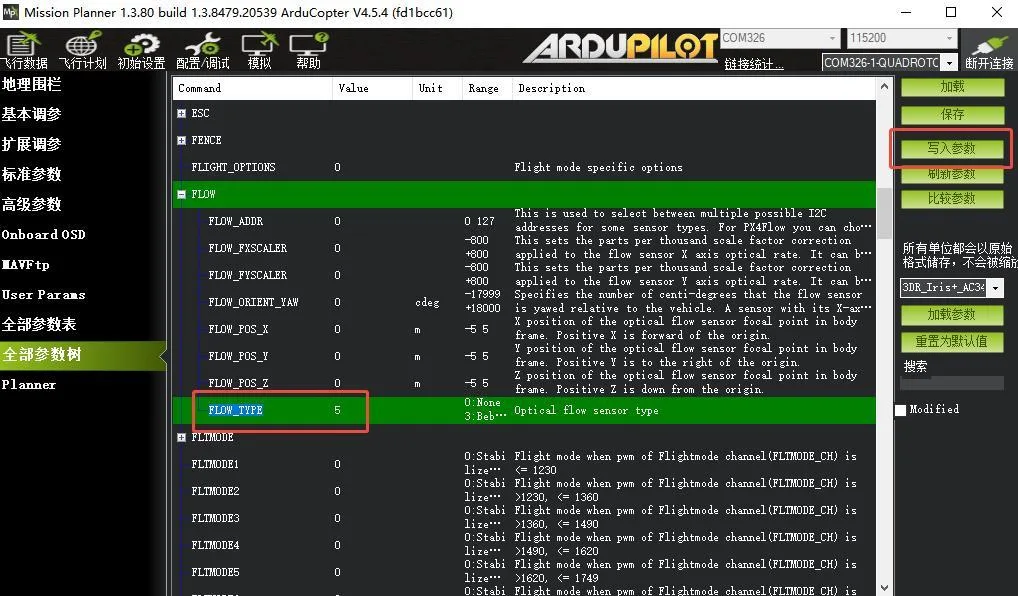
Task: Launch the 模拟 simulation screen
Action: coord(259,51)
